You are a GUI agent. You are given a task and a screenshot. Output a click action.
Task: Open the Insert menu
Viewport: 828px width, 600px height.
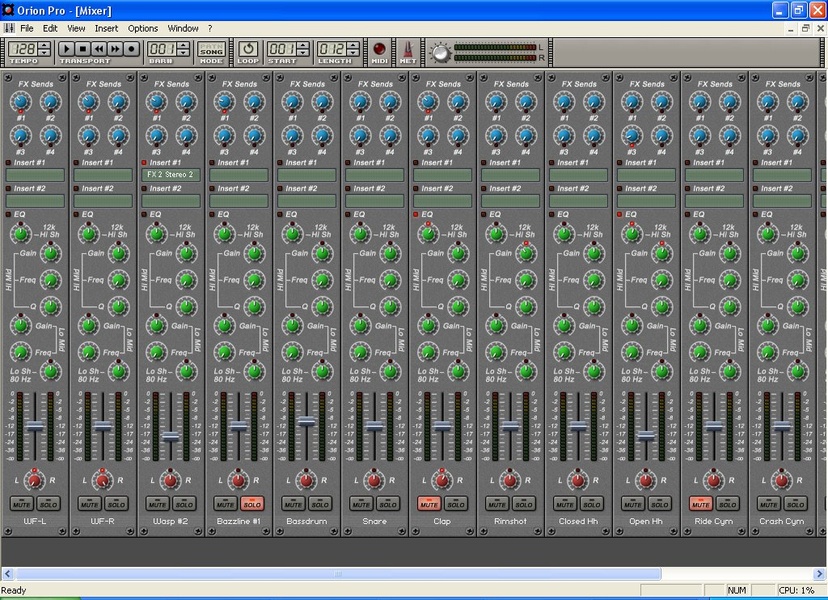[106, 28]
